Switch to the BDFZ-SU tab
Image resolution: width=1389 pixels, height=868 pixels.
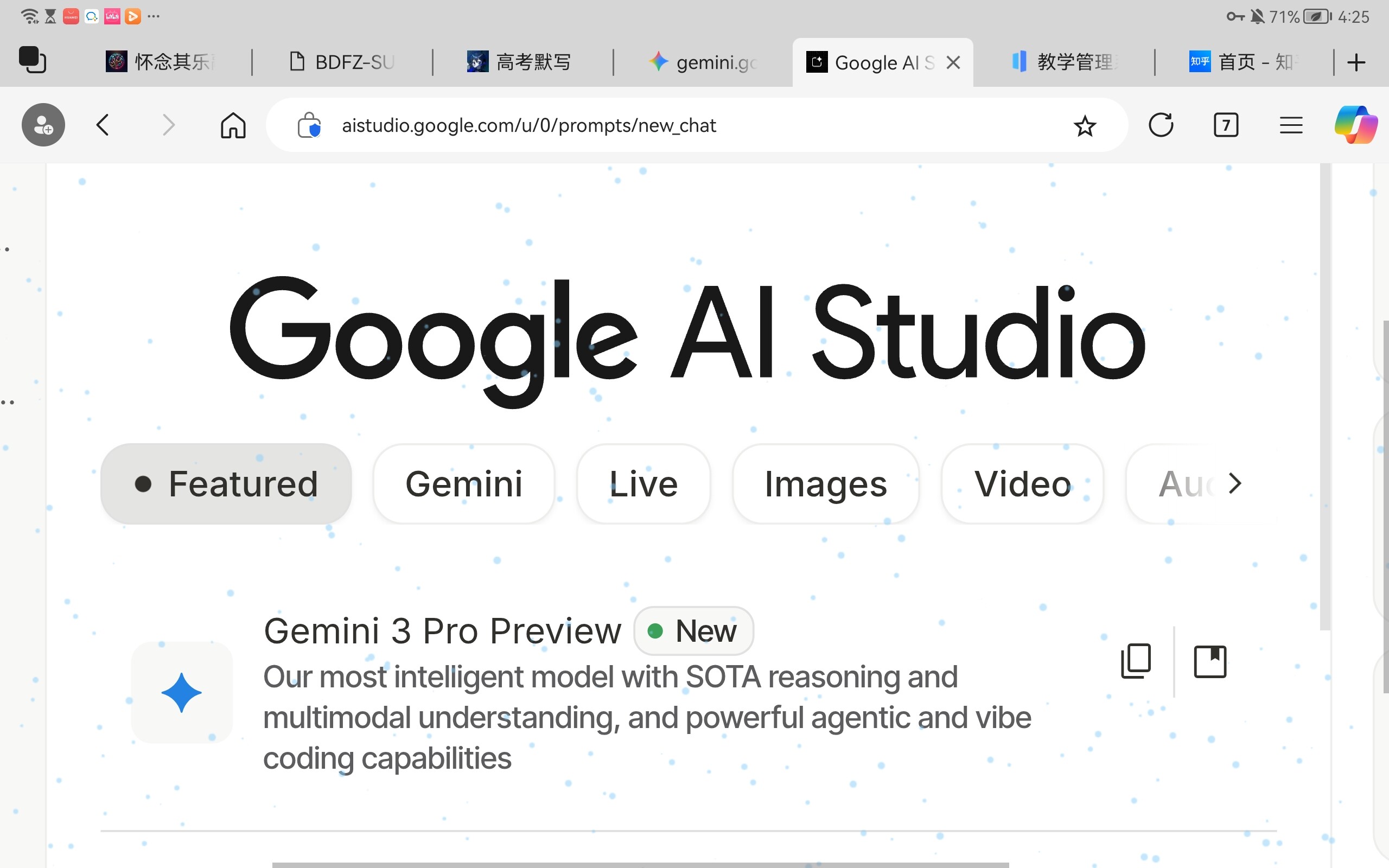343,62
